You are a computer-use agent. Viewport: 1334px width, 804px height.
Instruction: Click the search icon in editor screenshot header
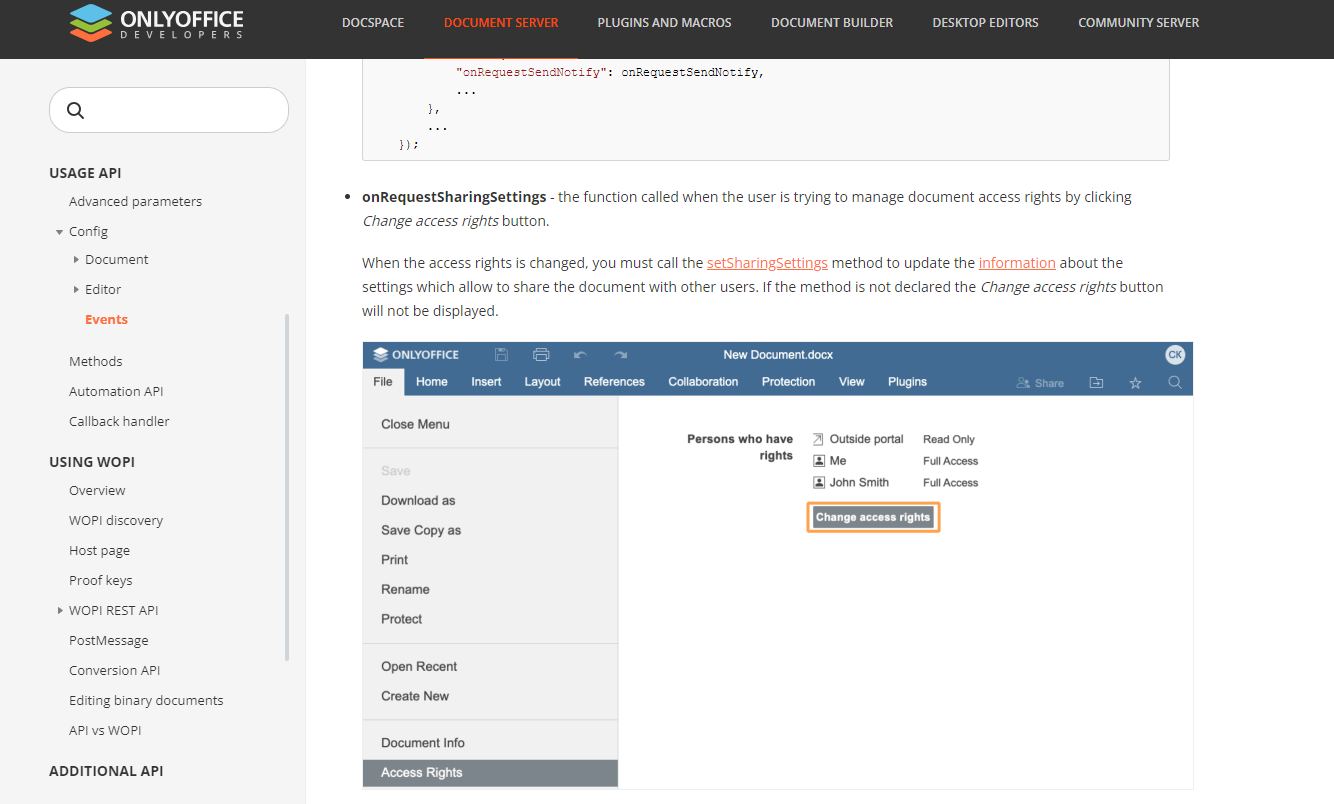click(x=1175, y=382)
